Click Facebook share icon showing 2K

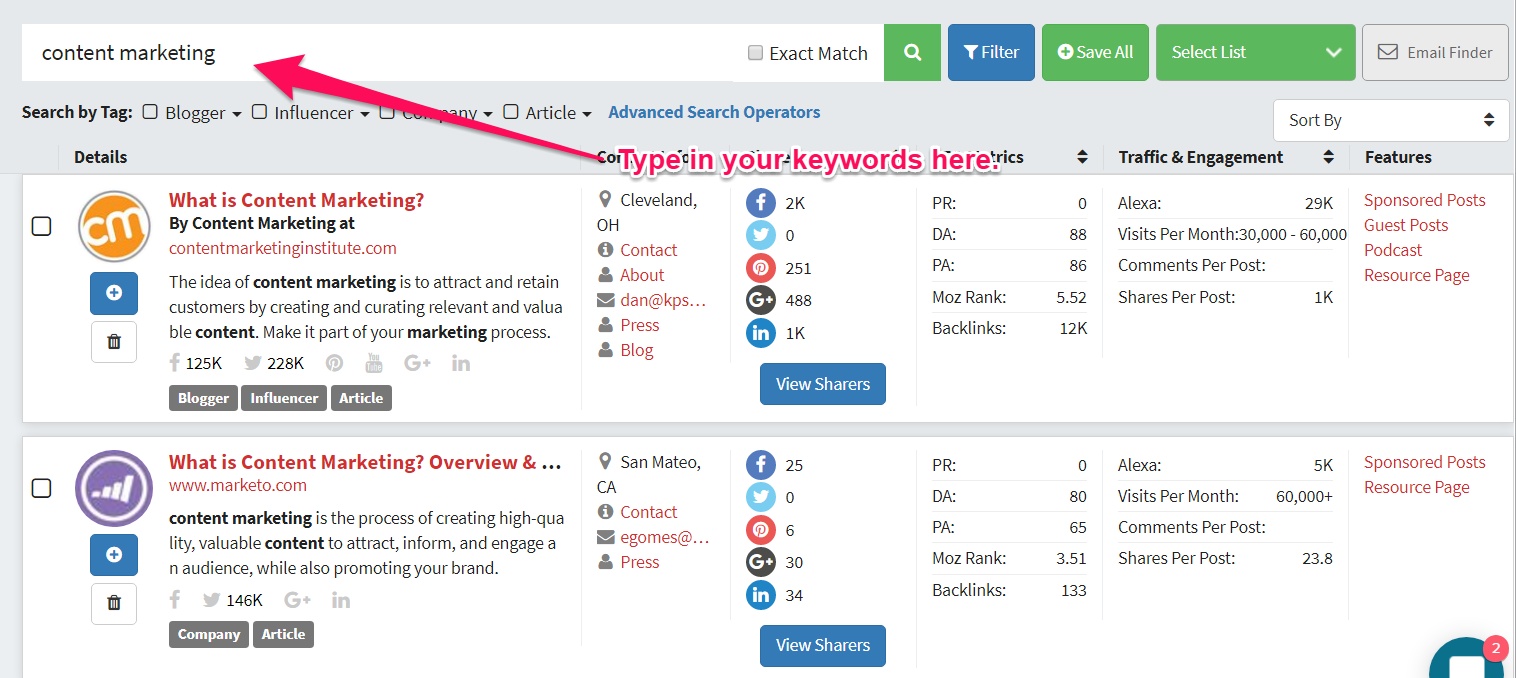tap(761, 204)
